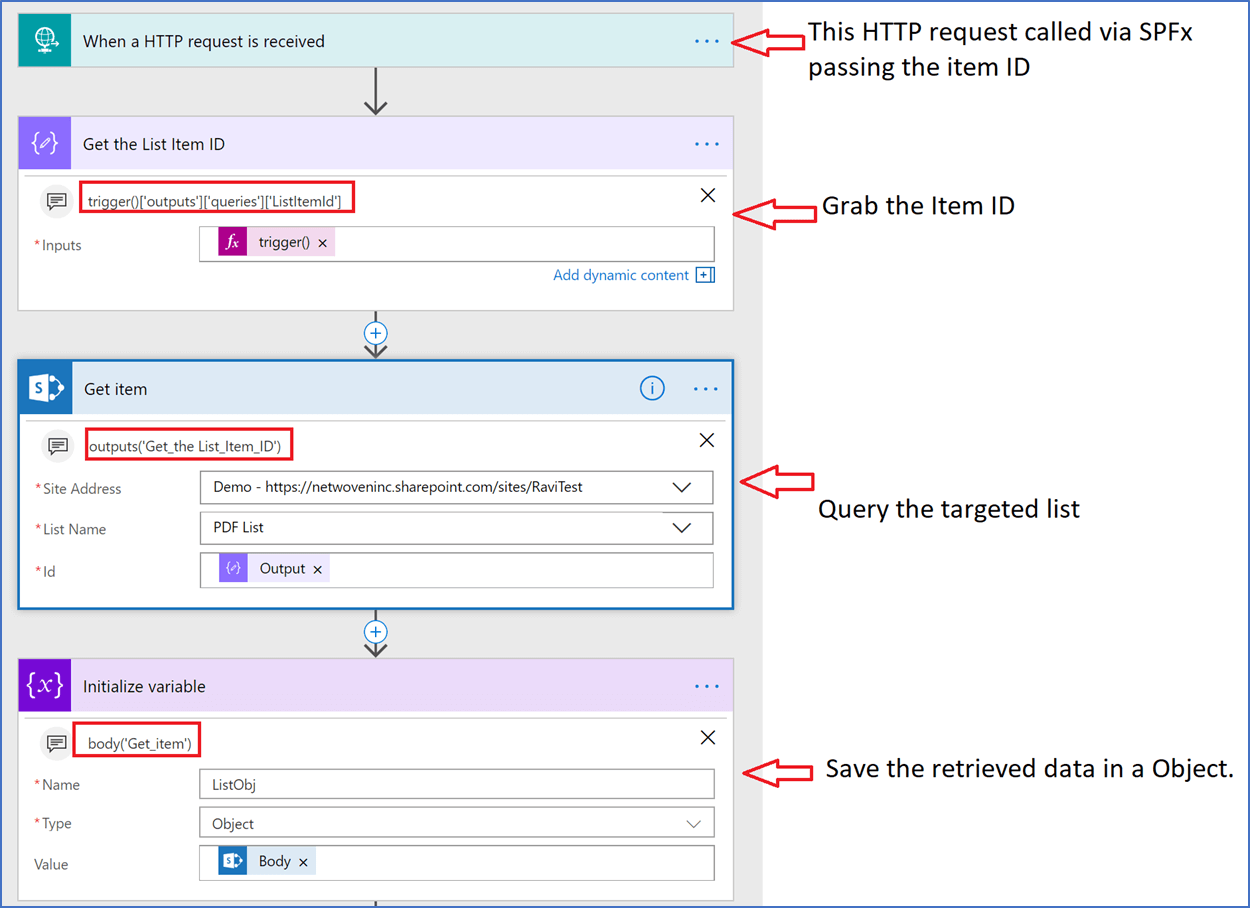
Task: Click the Name field containing ListObj
Action: (456, 784)
